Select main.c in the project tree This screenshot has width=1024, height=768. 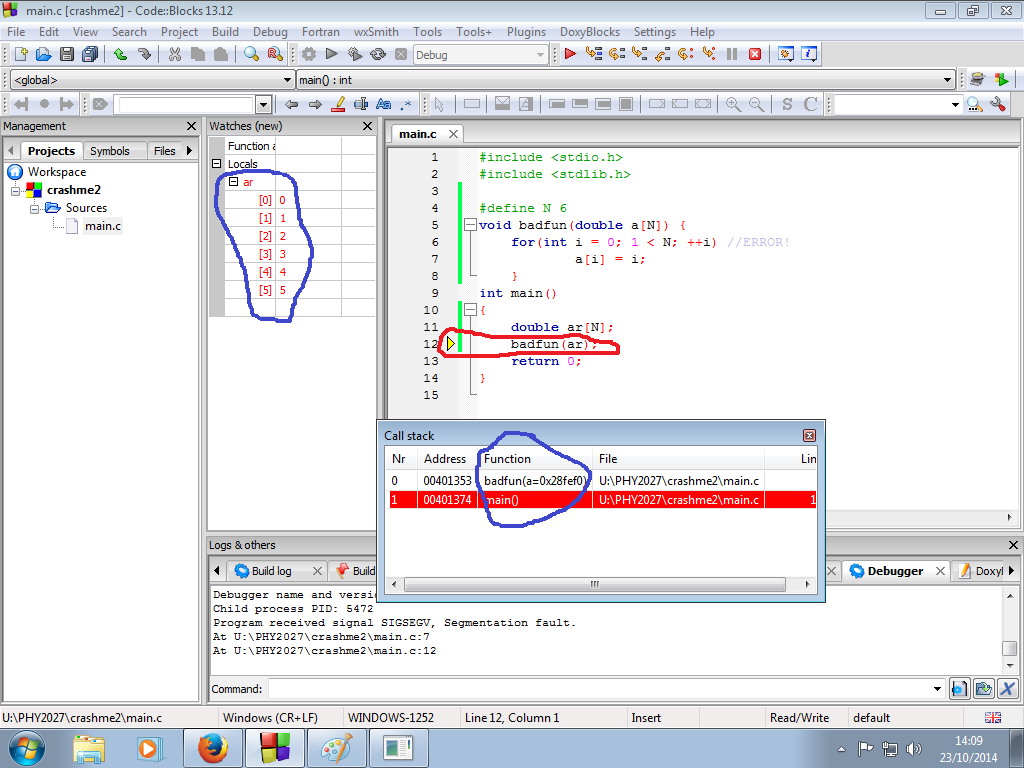(x=103, y=226)
